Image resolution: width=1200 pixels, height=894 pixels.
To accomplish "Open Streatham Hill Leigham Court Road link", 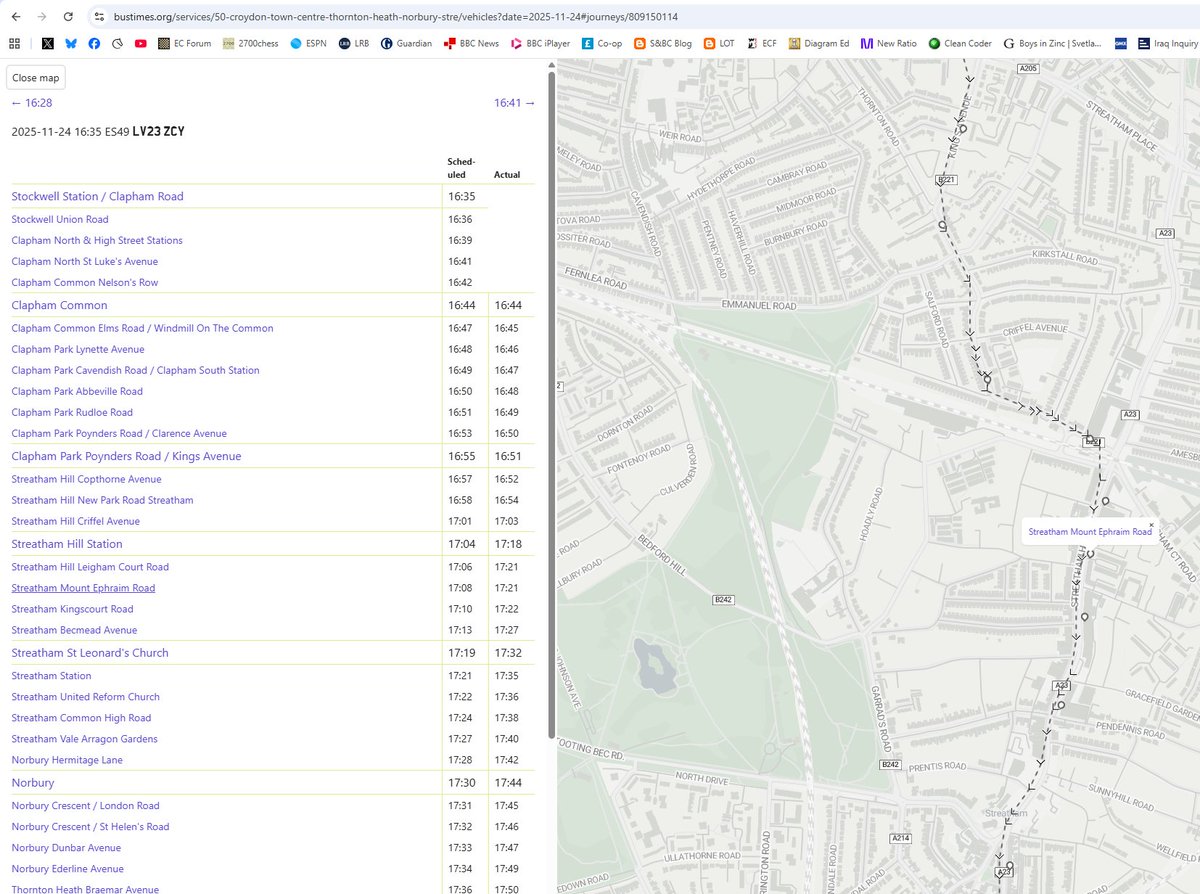I will [x=90, y=567].
